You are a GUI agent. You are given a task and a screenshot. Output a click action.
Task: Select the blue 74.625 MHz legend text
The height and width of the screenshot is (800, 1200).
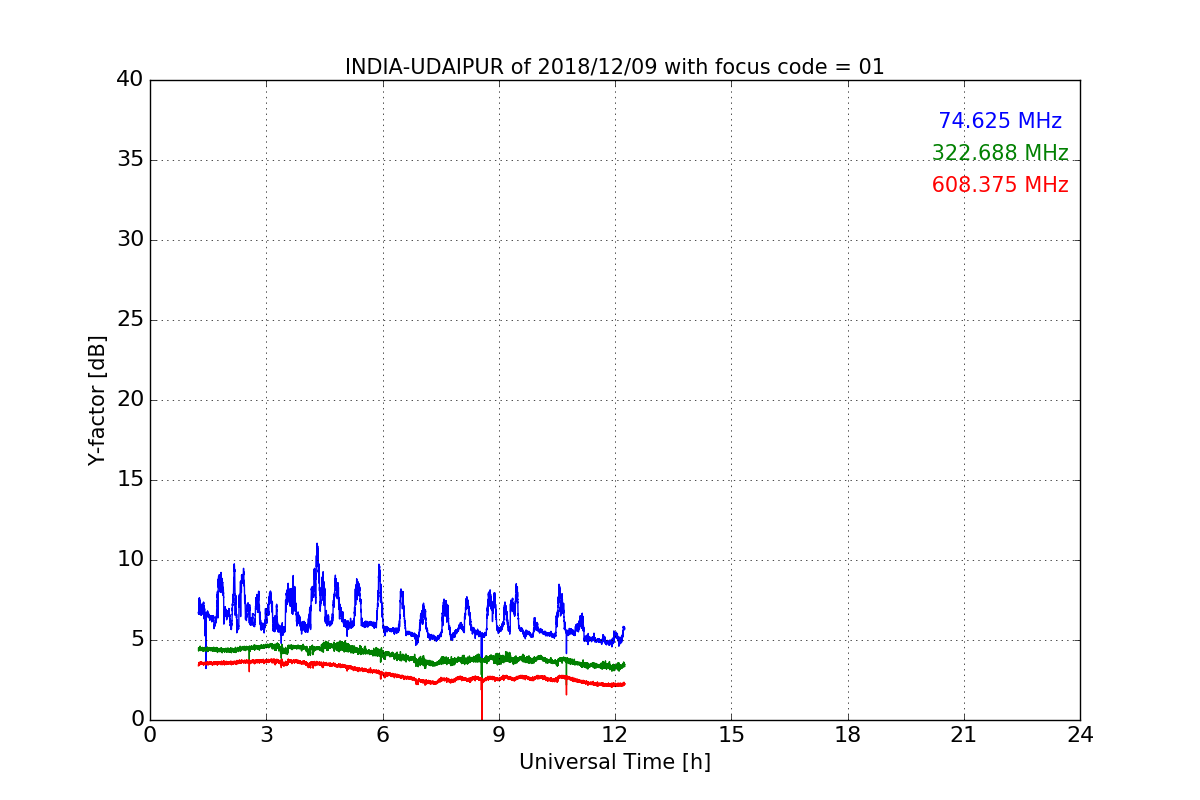[999, 121]
